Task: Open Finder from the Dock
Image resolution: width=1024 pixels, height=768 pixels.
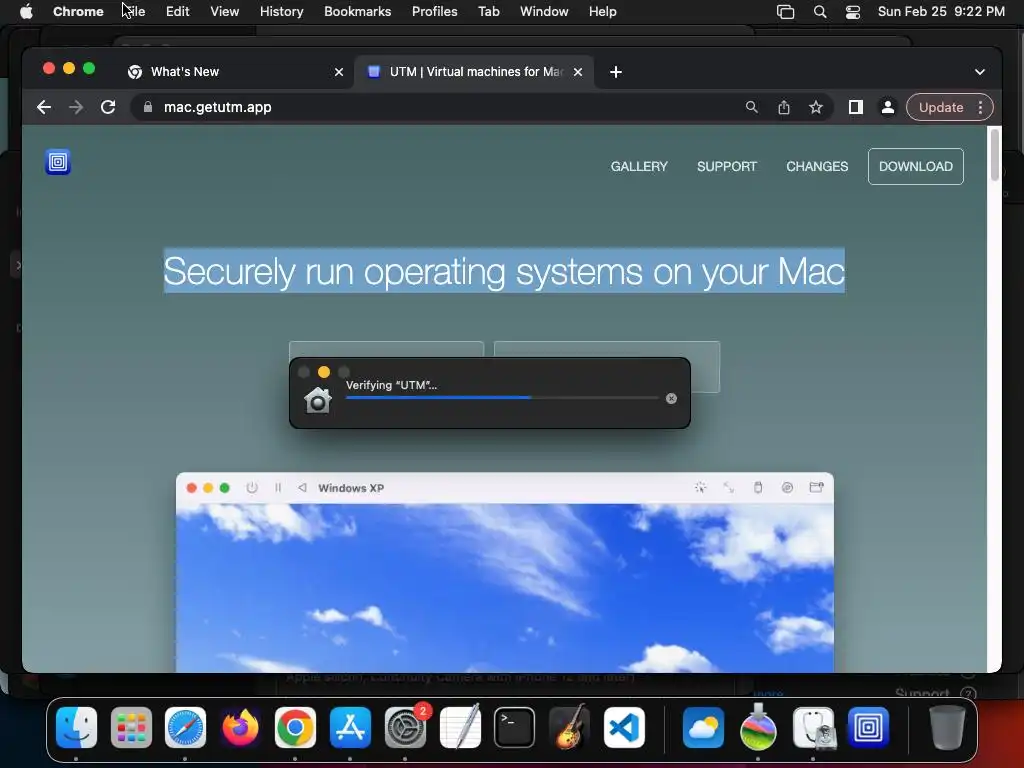Action: click(76, 727)
